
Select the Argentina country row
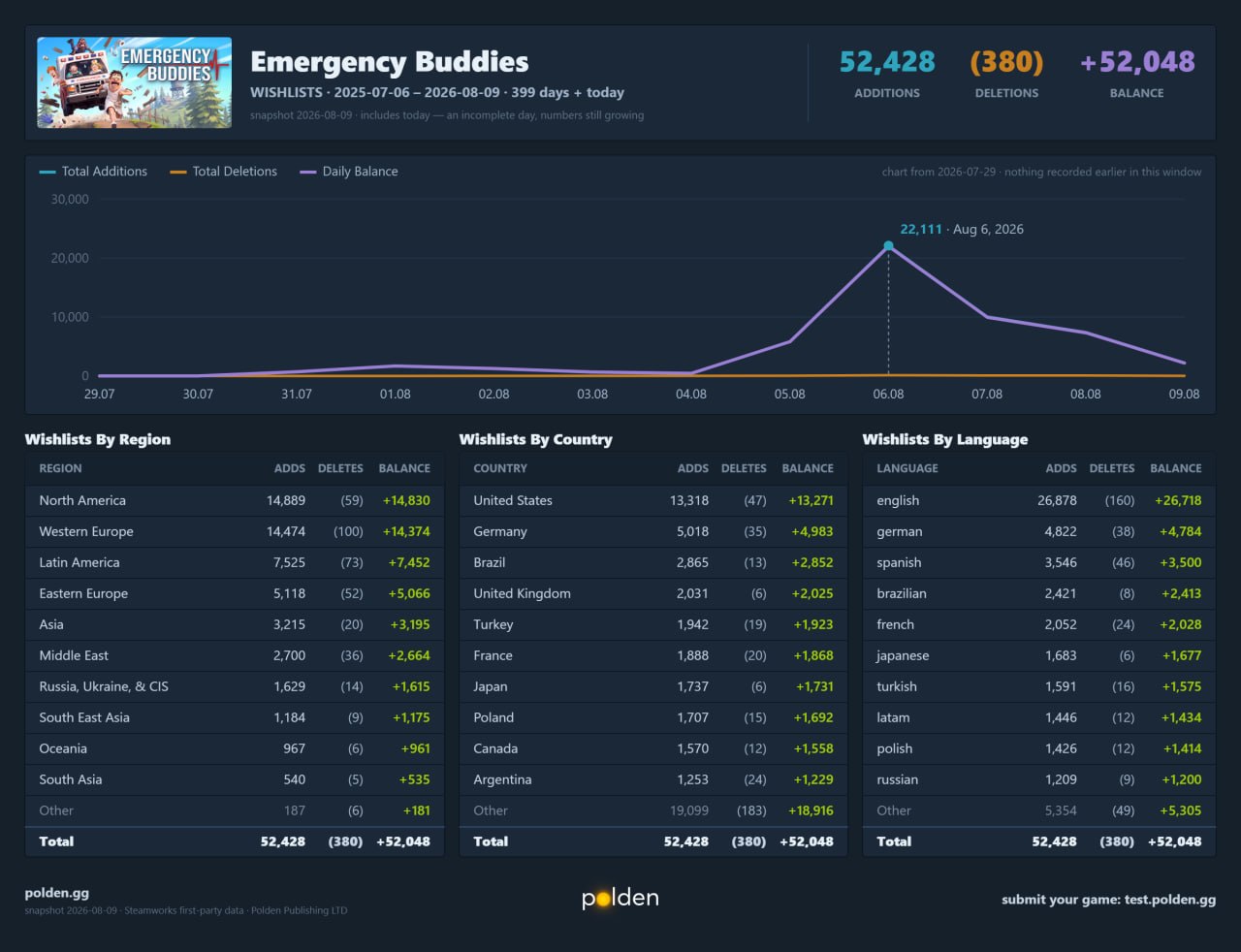[653, 779]
